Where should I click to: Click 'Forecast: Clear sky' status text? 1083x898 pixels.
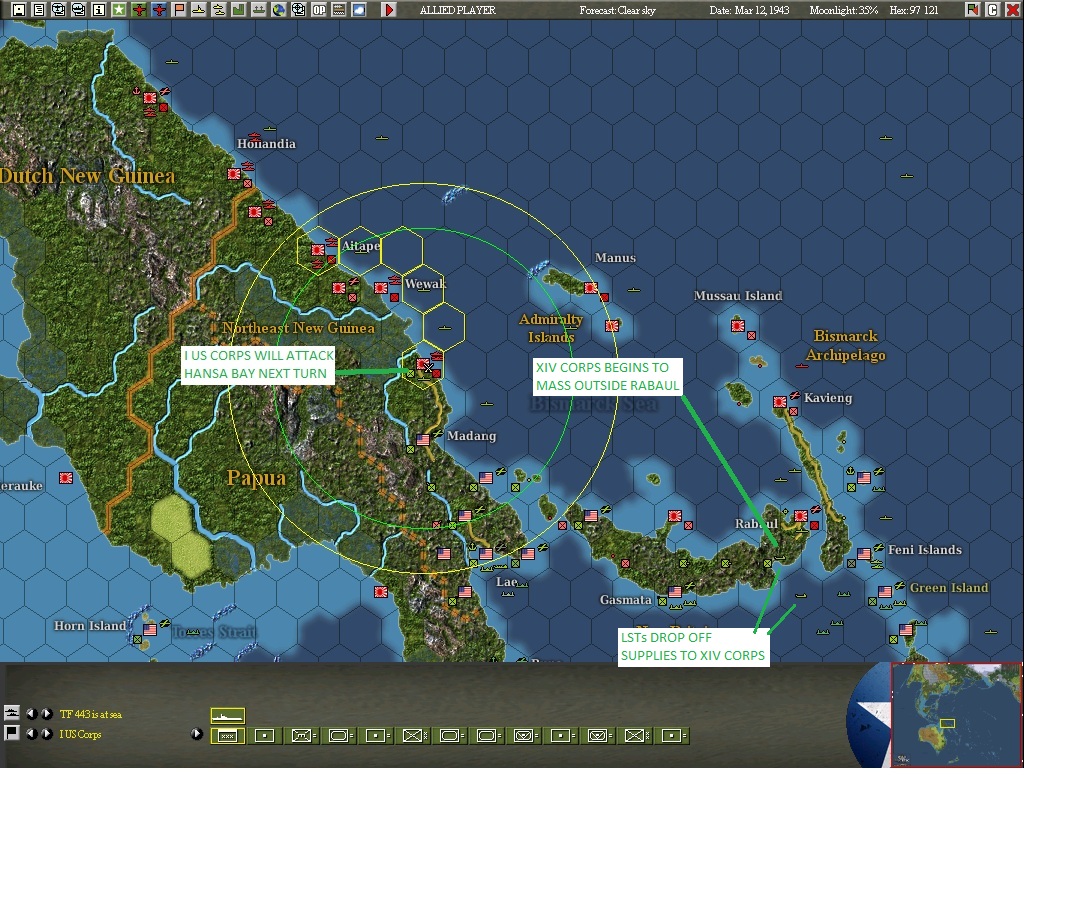(x=617, y=10)
